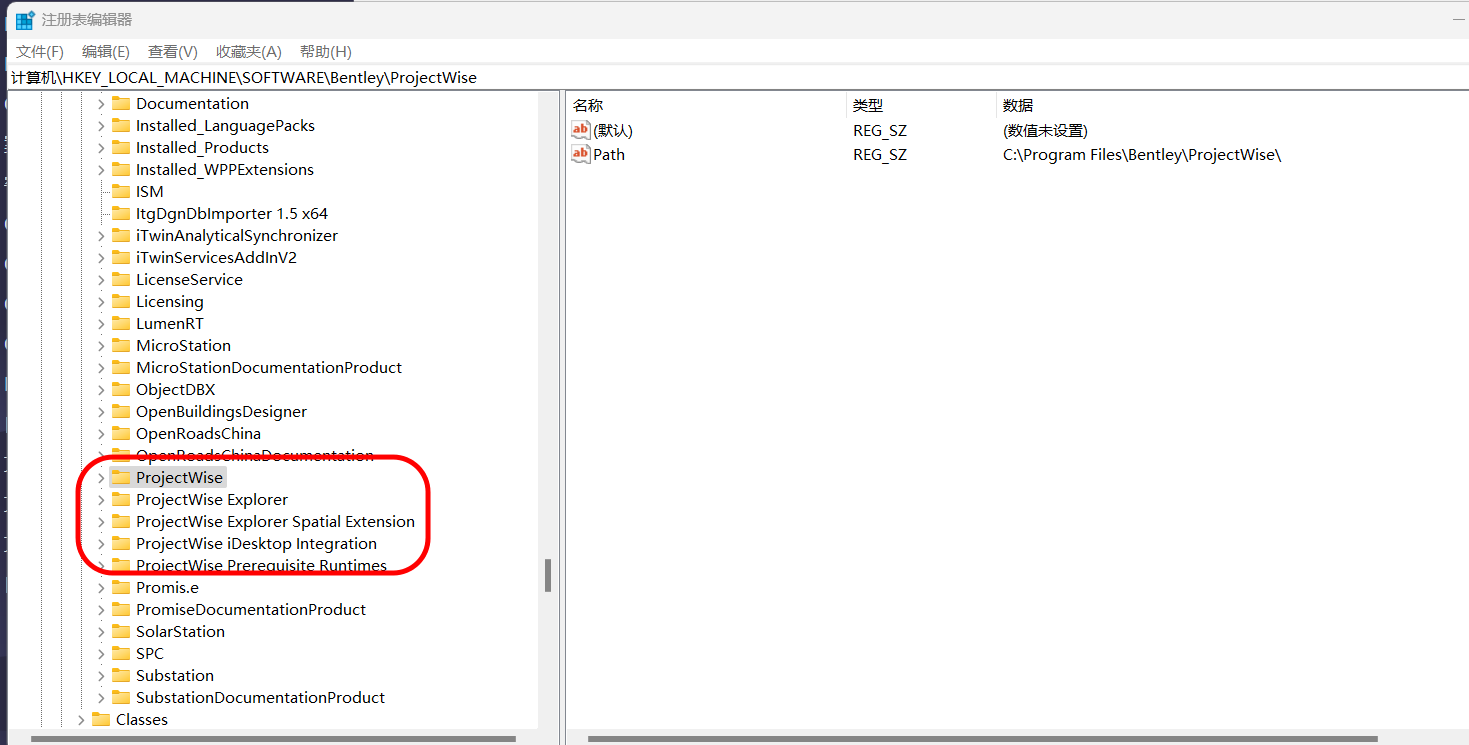The width and height of the screenshot is (1469, 745).
Task: Click the Installed_LanguagePacks folder icon
Action: (121, 125)
